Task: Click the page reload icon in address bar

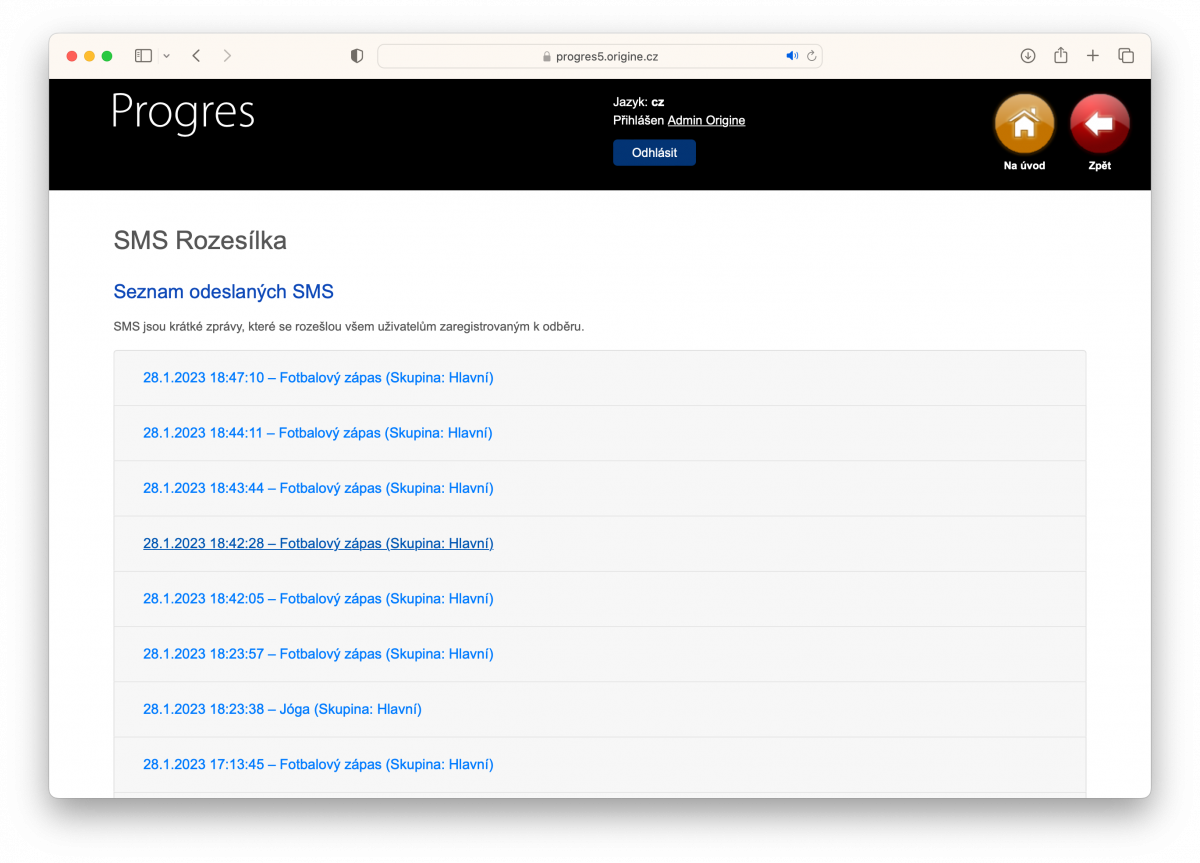Action: (x=810, y=56)
